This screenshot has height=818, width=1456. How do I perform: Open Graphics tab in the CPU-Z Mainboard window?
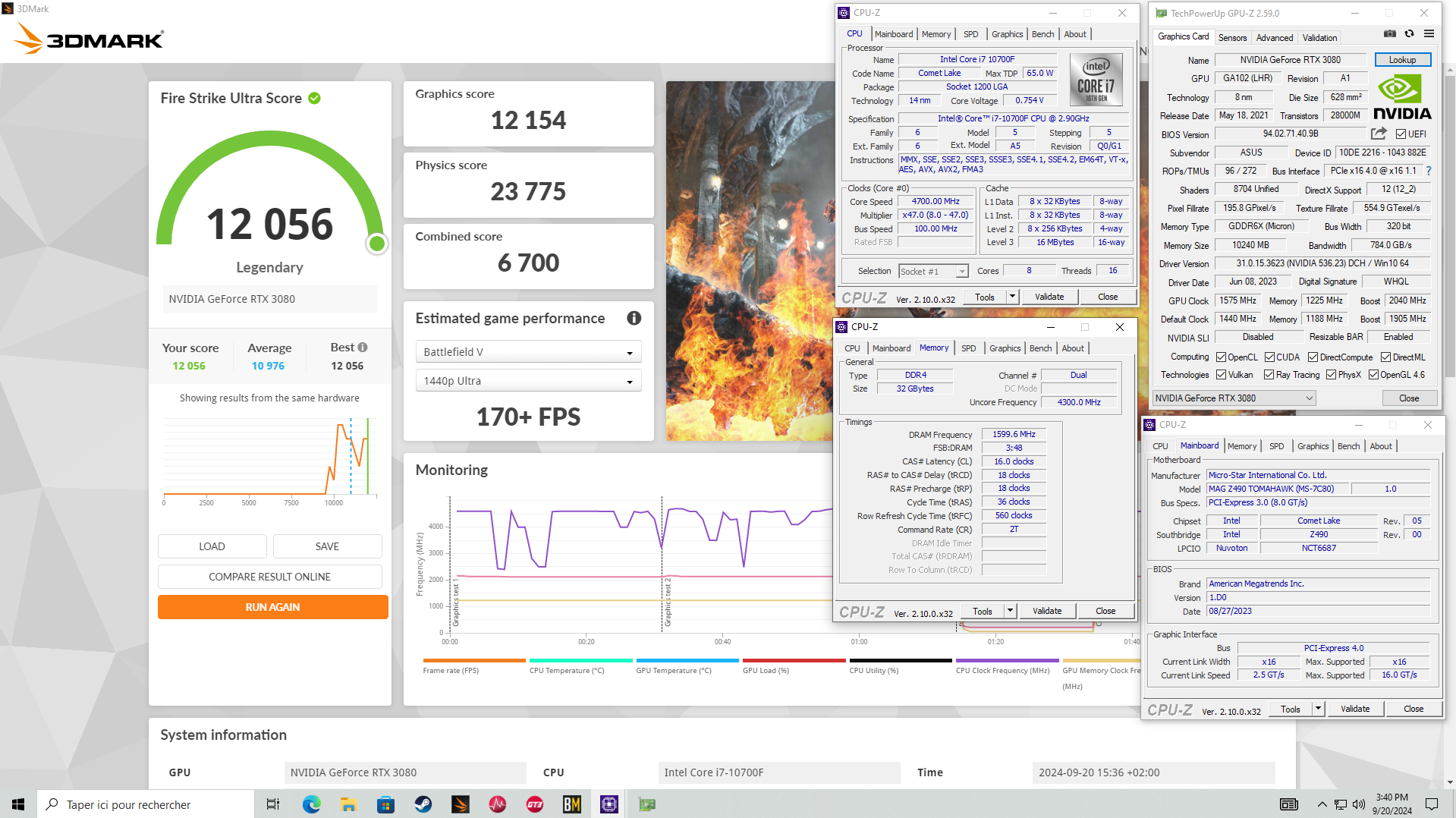(1313, 446)
